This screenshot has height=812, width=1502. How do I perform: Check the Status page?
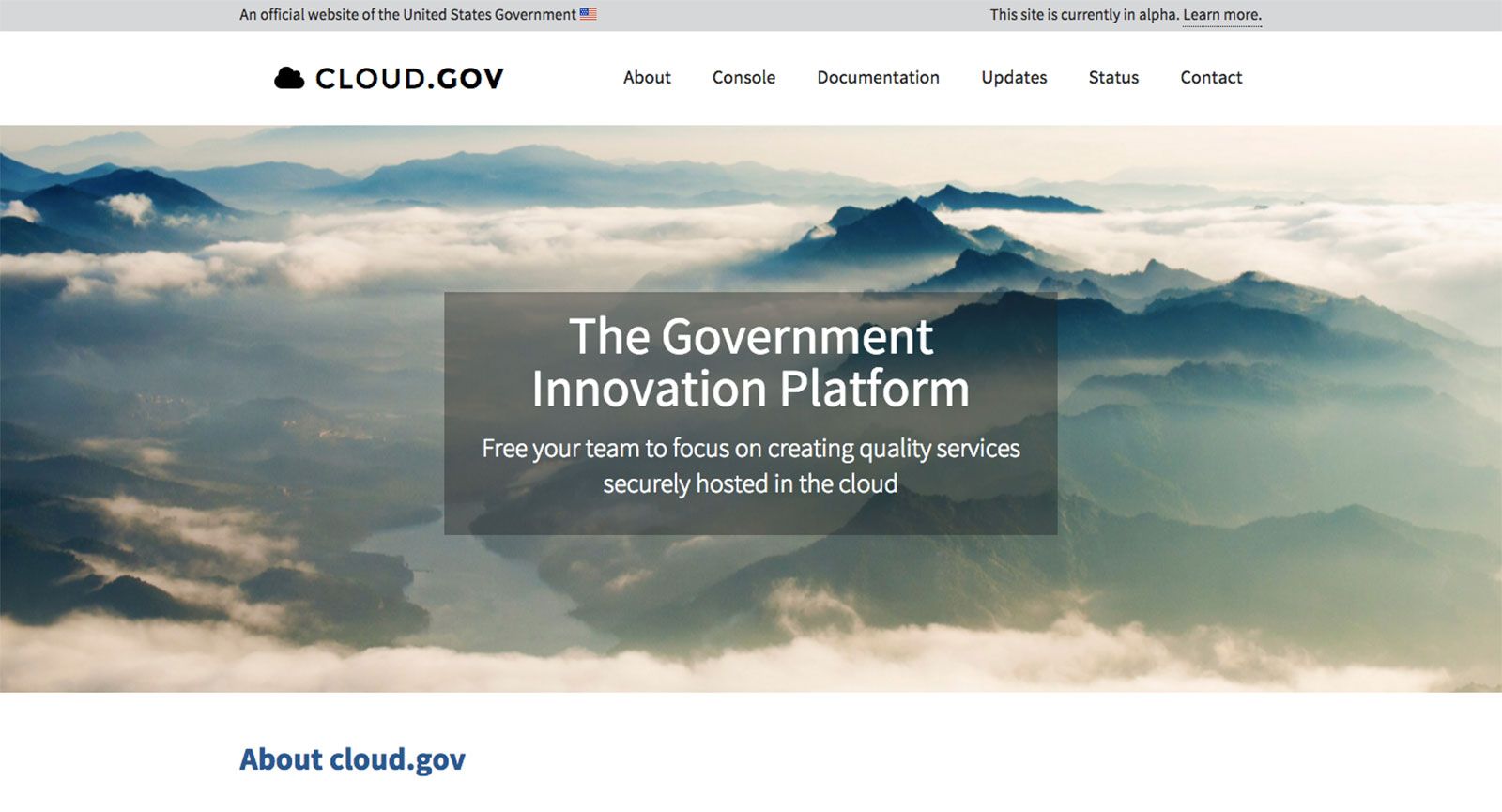pos(1113,78)
